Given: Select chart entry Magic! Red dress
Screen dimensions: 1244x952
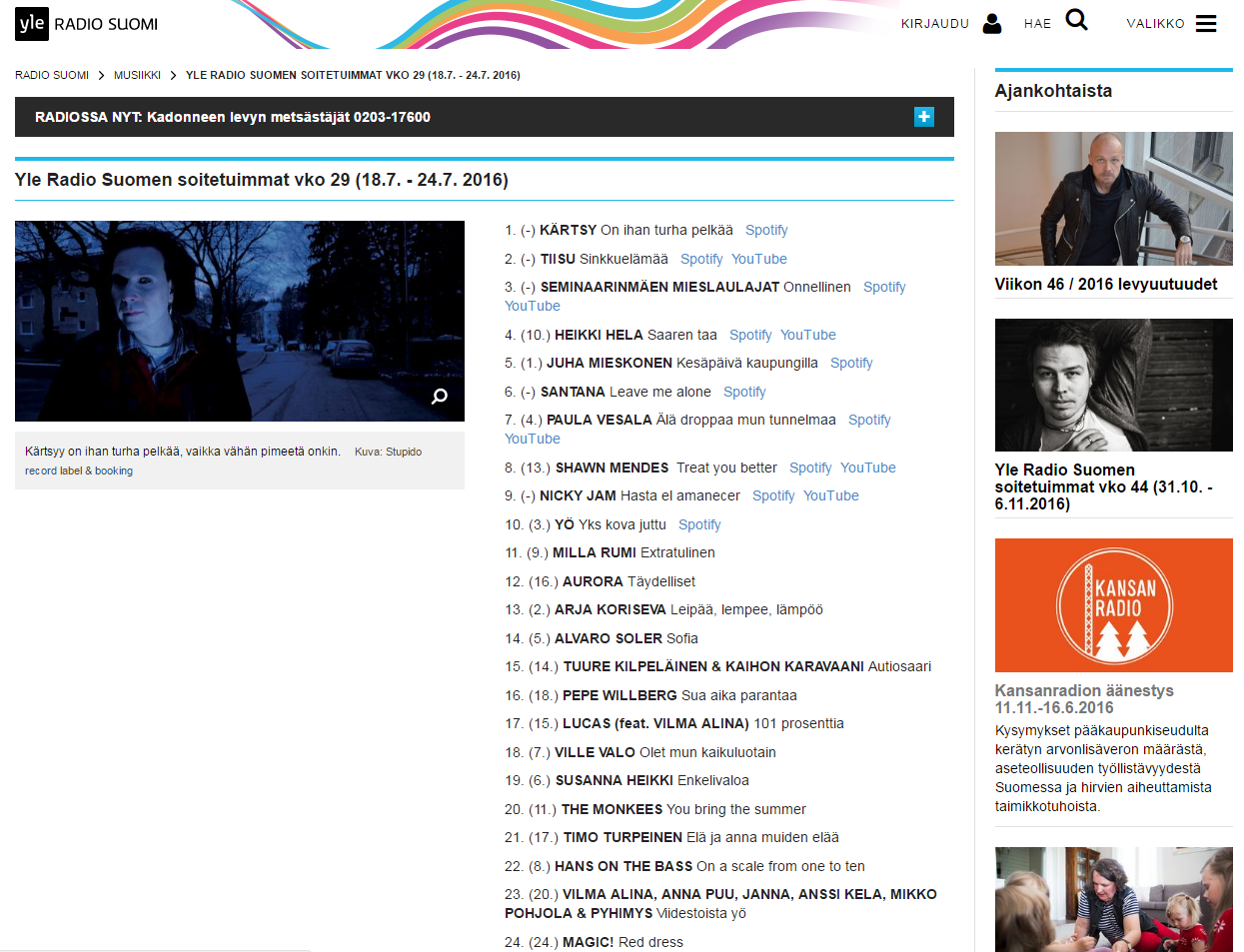Looking at the screenshot, I should pyautogui.click(x=595, y=942).
